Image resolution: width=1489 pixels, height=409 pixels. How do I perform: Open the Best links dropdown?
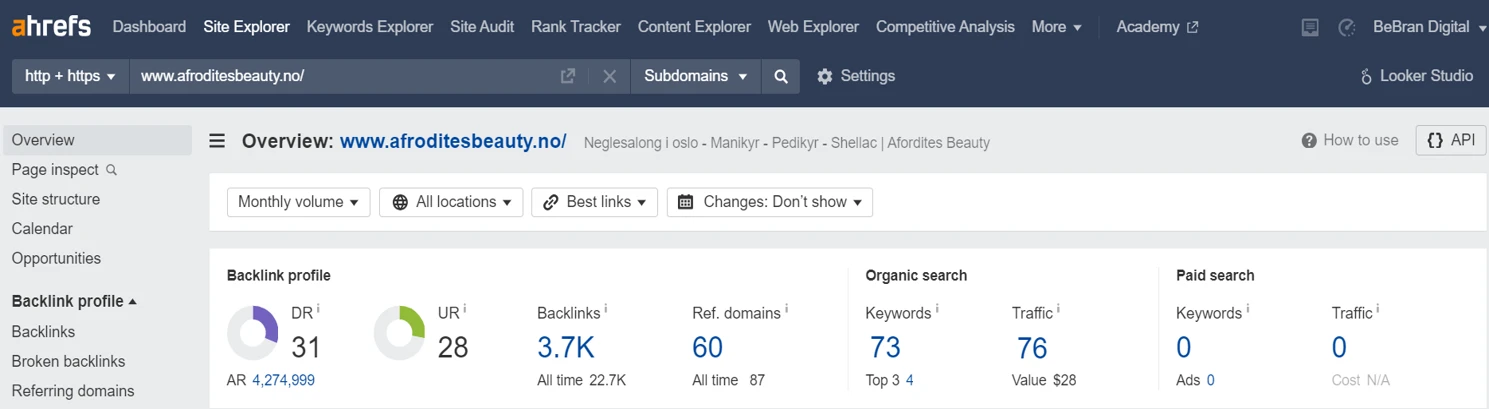pyautogui.click(x=595, y=202)
